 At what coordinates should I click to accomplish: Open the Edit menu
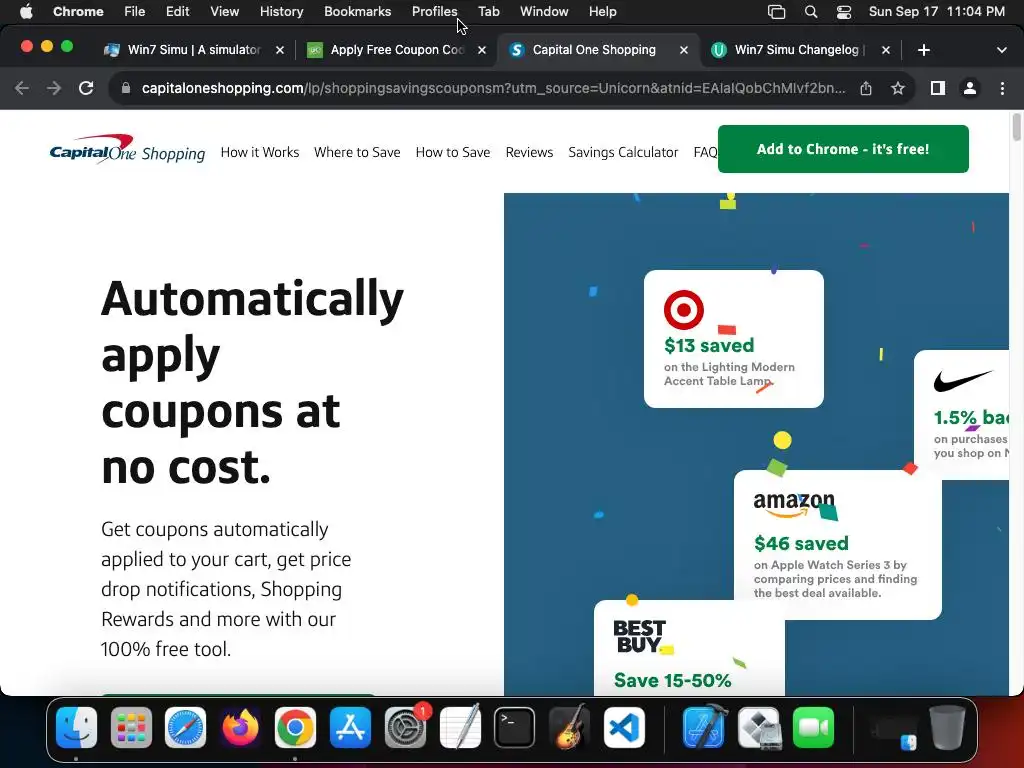177,12
